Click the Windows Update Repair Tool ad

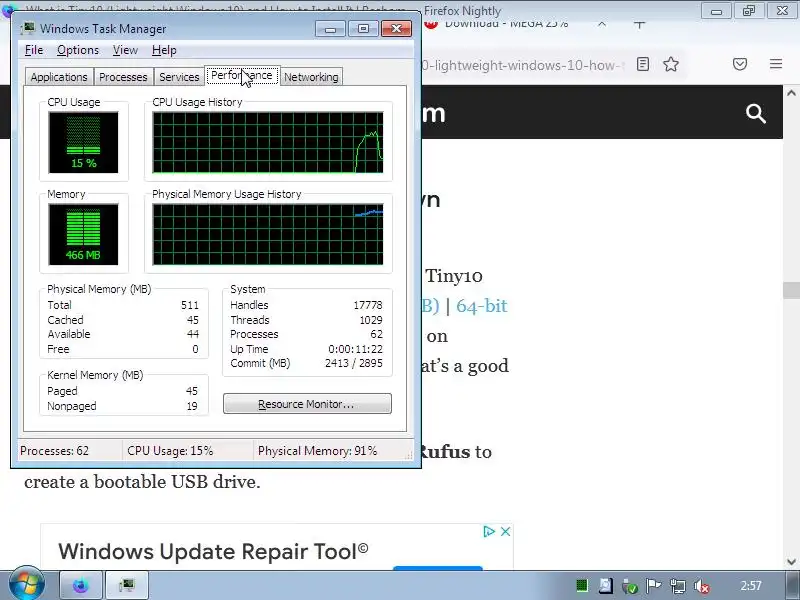pyautogui.click(x=213, y=551)
